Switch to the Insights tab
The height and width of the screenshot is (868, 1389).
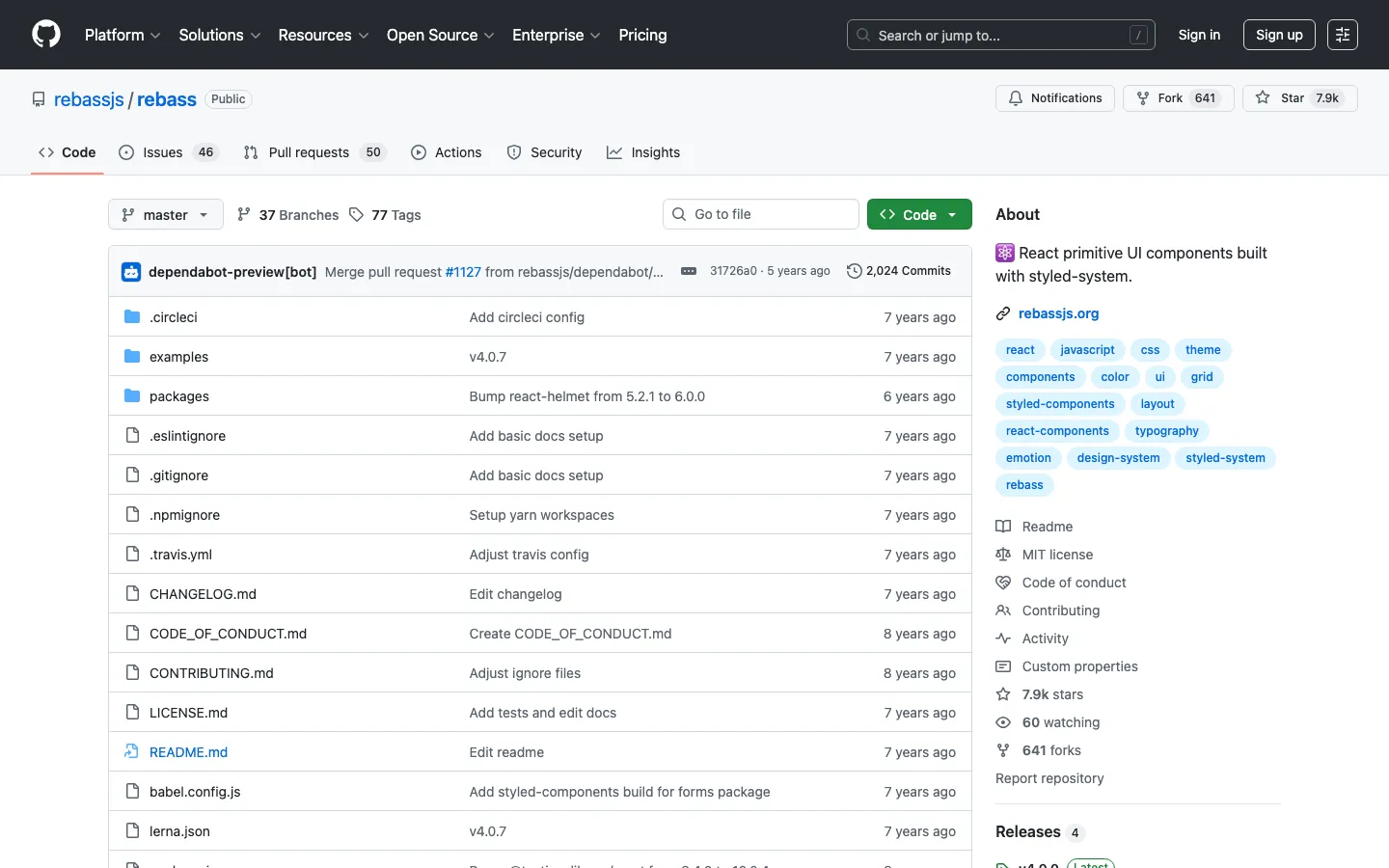tap(643, 152)
